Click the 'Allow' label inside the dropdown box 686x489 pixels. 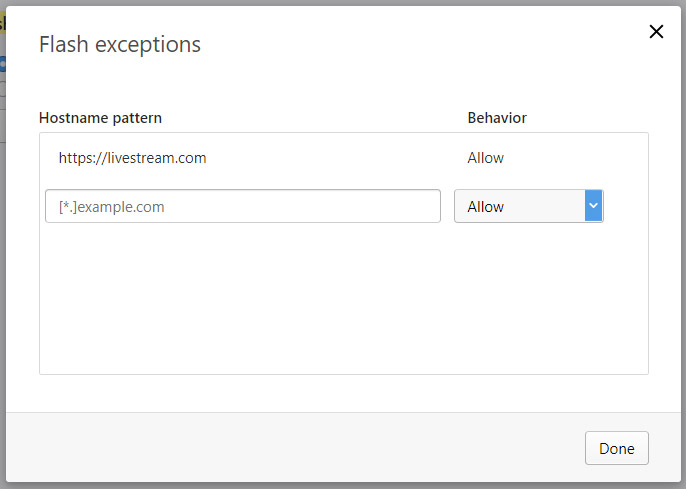(485, 206)
